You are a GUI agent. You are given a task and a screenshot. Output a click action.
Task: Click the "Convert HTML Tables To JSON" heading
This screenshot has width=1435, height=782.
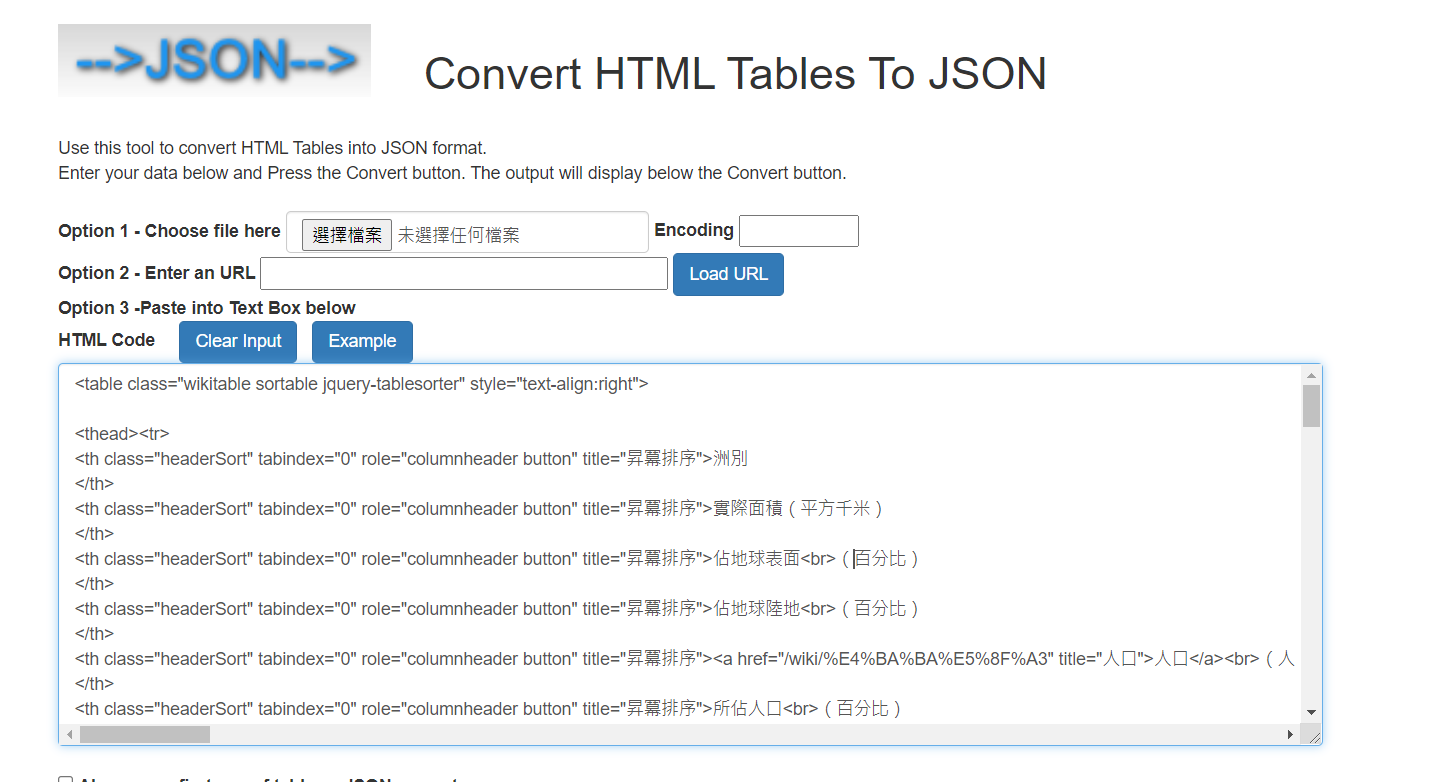point(735,74)
